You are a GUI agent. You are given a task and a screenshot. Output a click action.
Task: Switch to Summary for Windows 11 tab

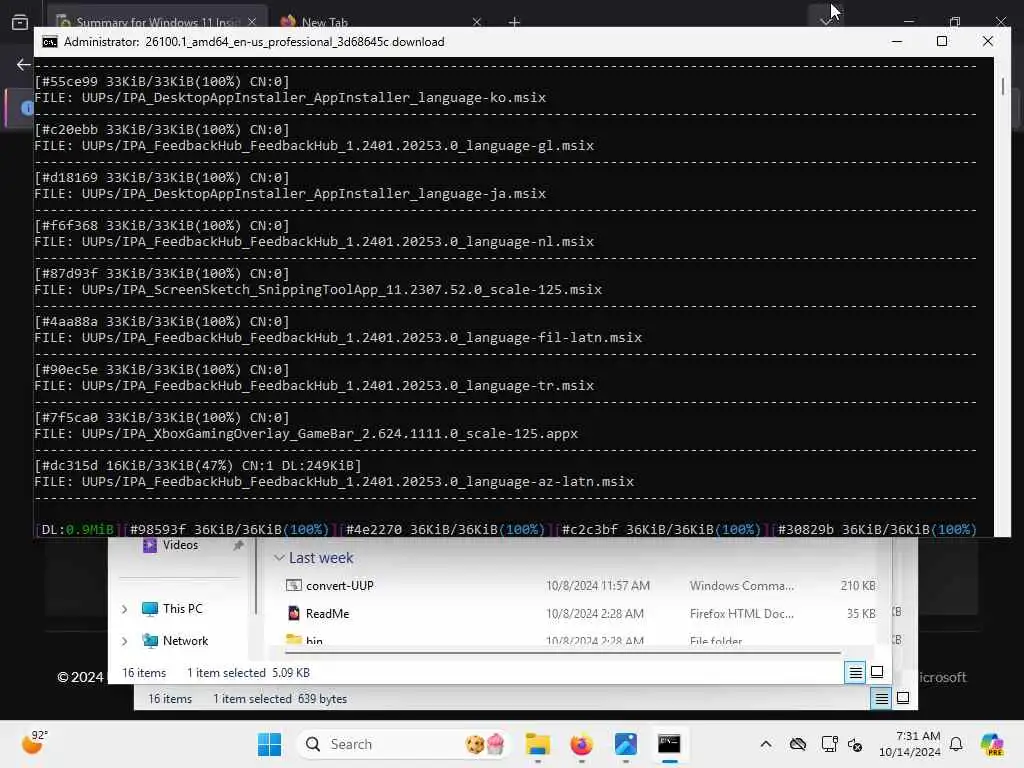pos(157,22)
